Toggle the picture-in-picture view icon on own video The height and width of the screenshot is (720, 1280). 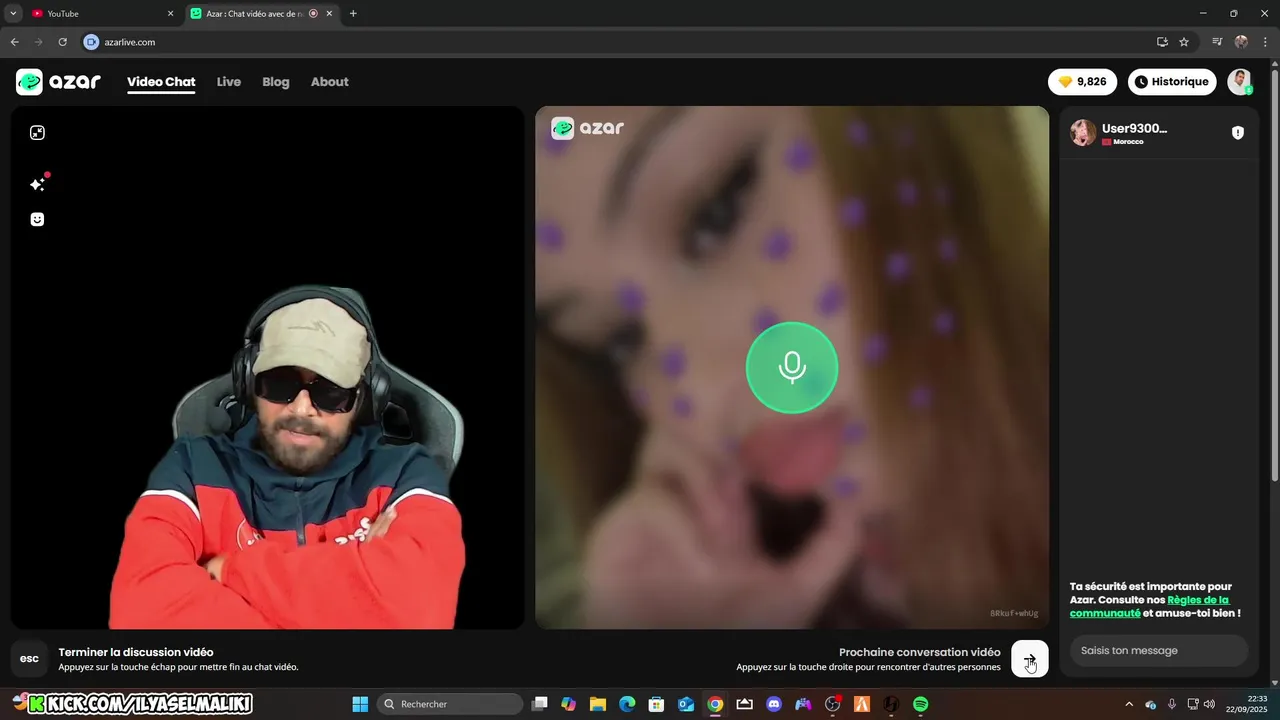pos(37,133)
